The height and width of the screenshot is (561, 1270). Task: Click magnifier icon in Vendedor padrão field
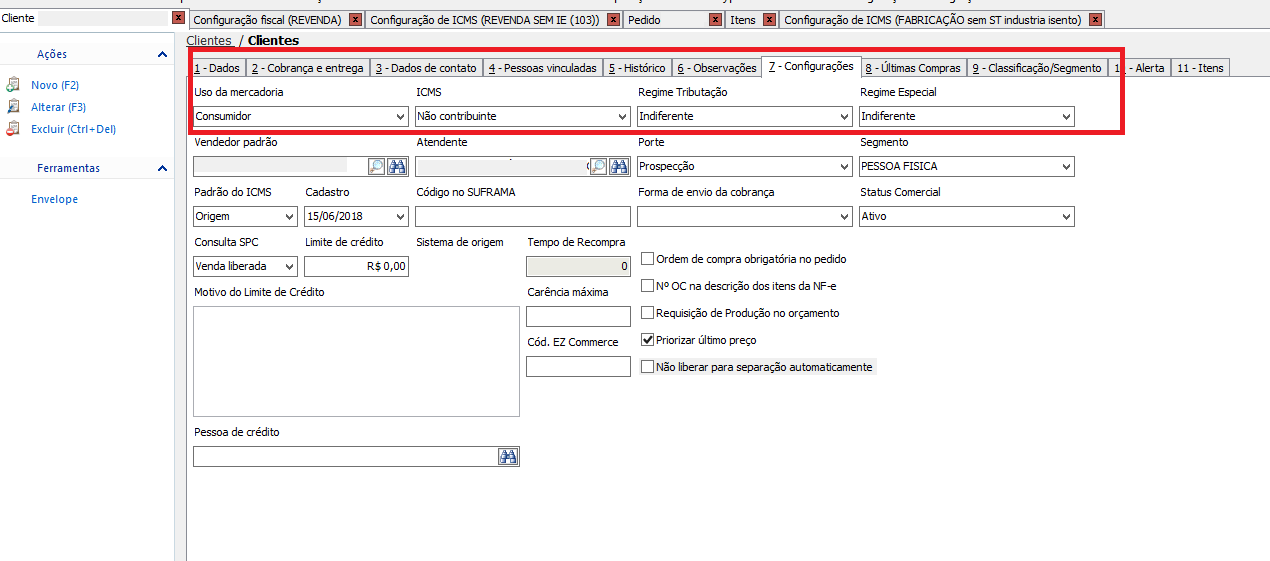click(376, 166)
